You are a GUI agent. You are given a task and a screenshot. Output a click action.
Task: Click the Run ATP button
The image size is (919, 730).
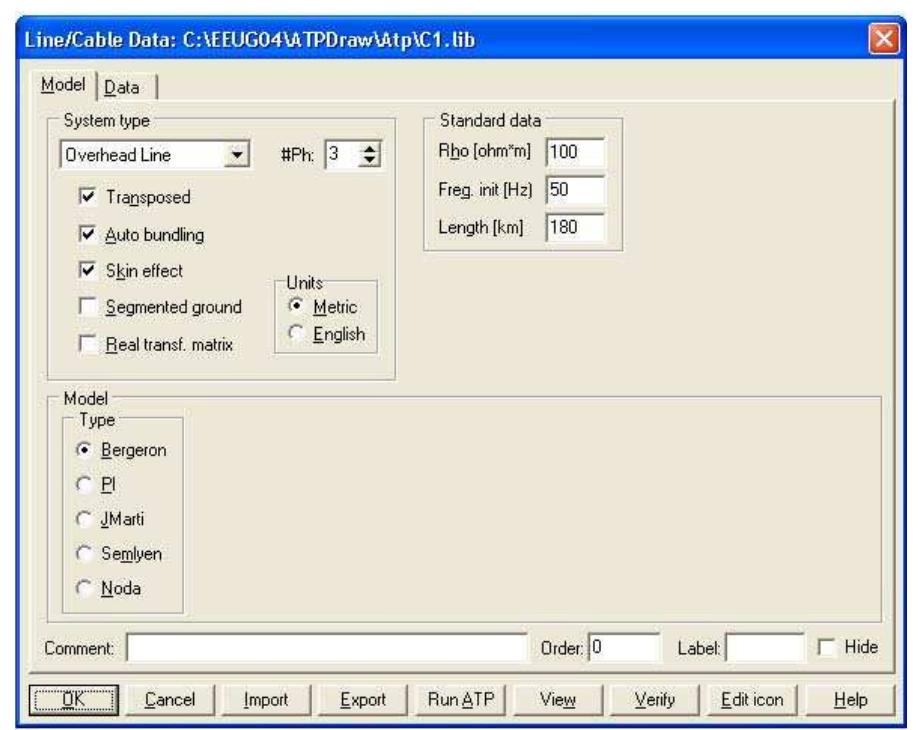(461, 700)
